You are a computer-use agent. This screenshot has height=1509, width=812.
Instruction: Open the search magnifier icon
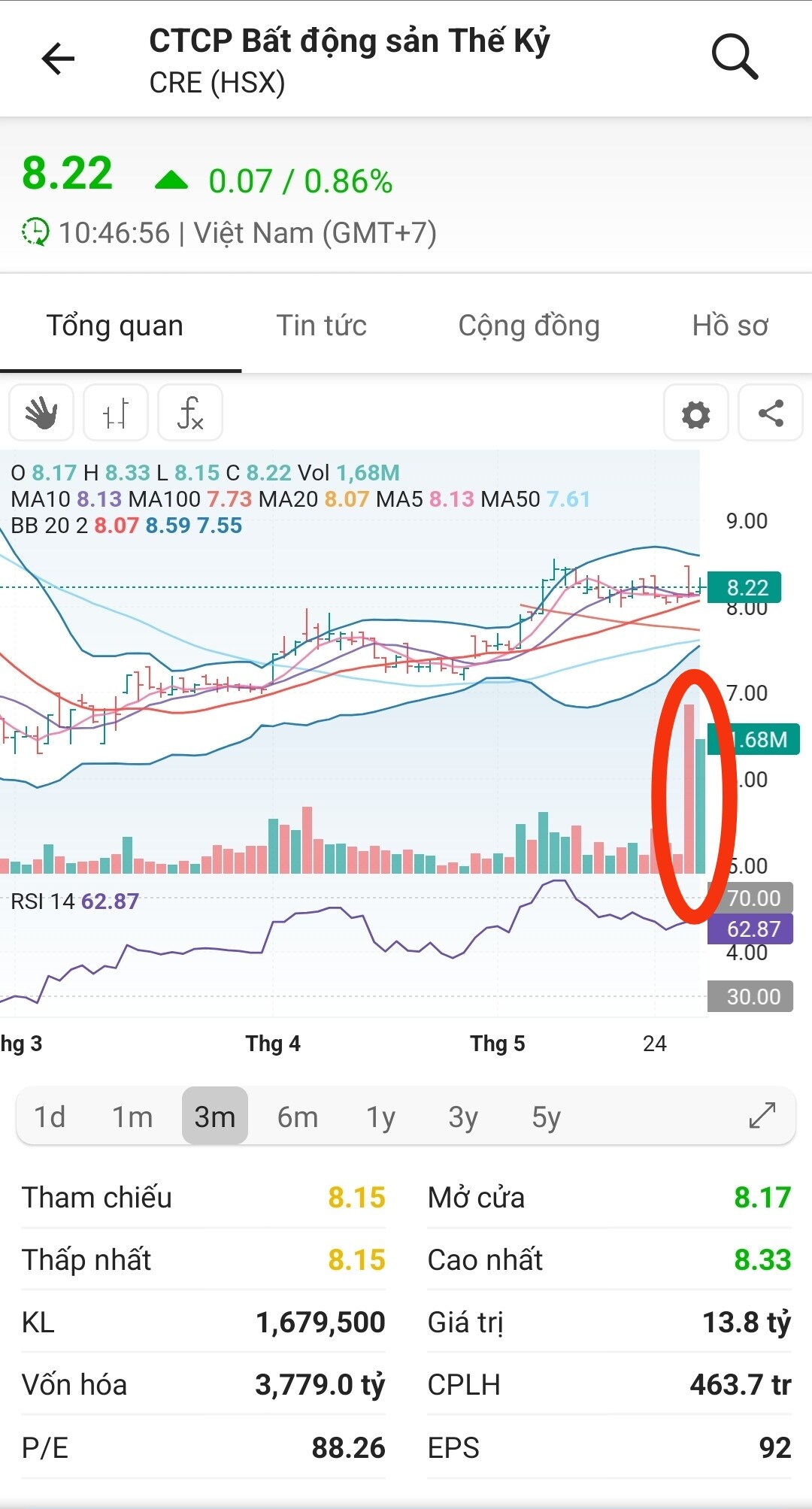pos(734,57)
